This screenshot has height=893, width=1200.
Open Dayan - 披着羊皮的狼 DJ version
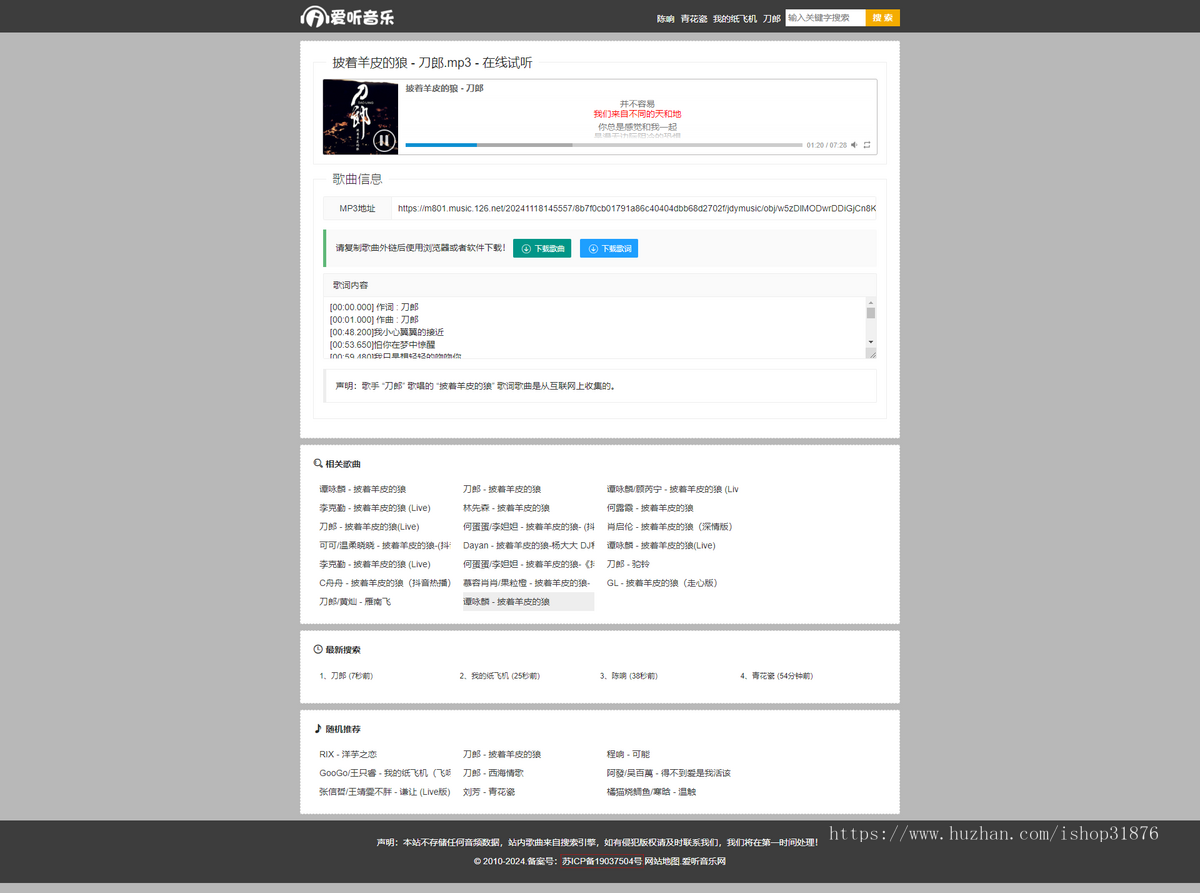point(529,545)
